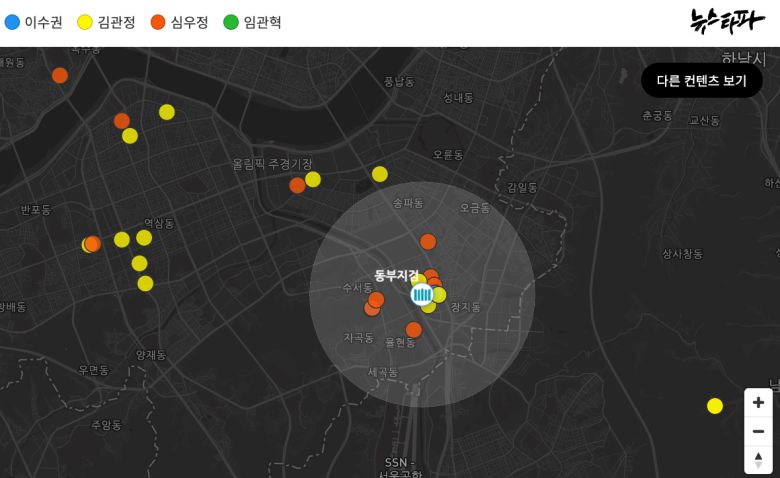Pick the orange marker under 올림픽 주경기장 label
The height and width of the screenshot is (478, 780).
point(297,185)
